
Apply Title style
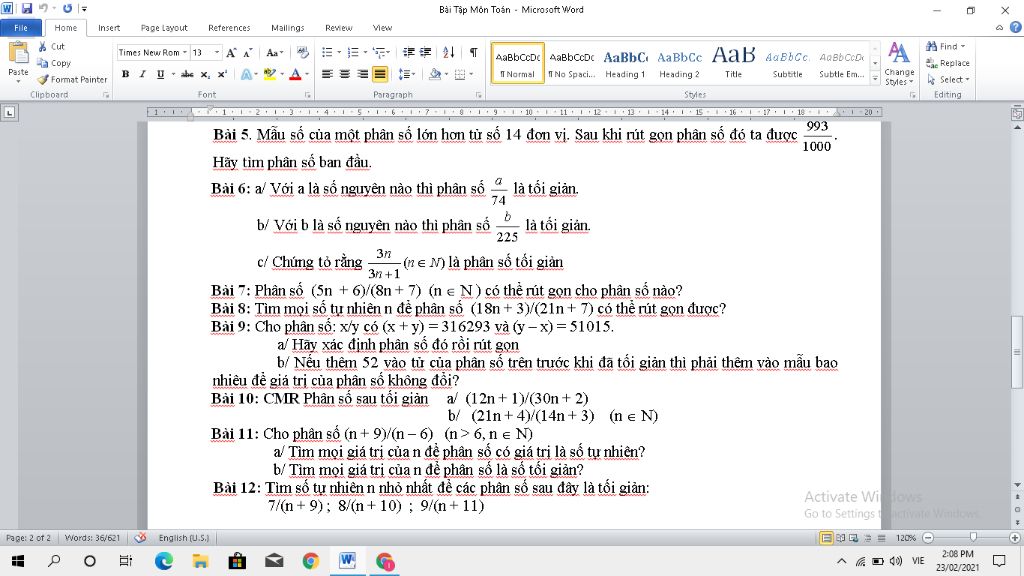[x=733, y=63]
